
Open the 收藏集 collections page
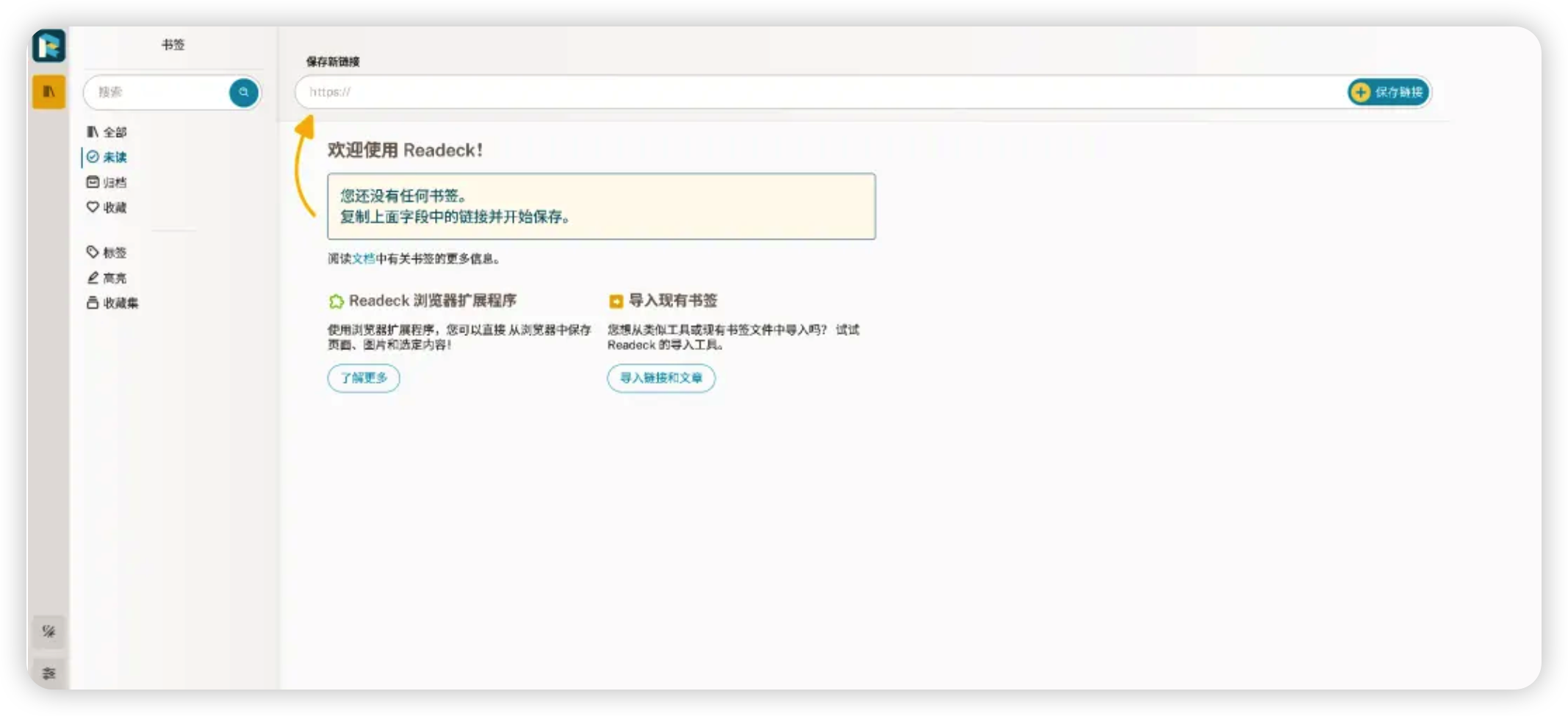[x=112, y=303]
